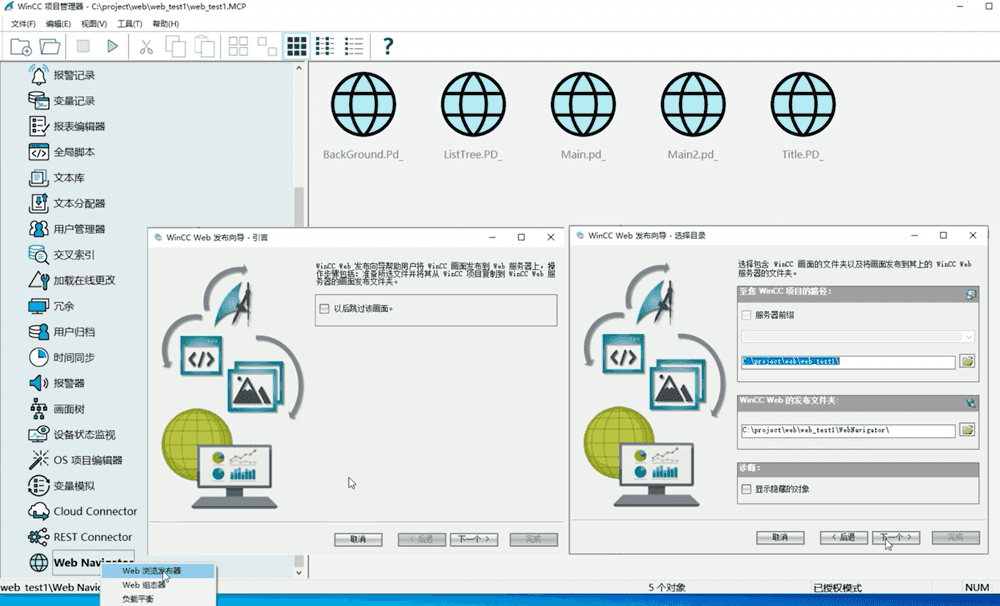Click the WinCC Web publish folder field
Viewport: 1000px width, 606px height.
[x=847, y=430]
